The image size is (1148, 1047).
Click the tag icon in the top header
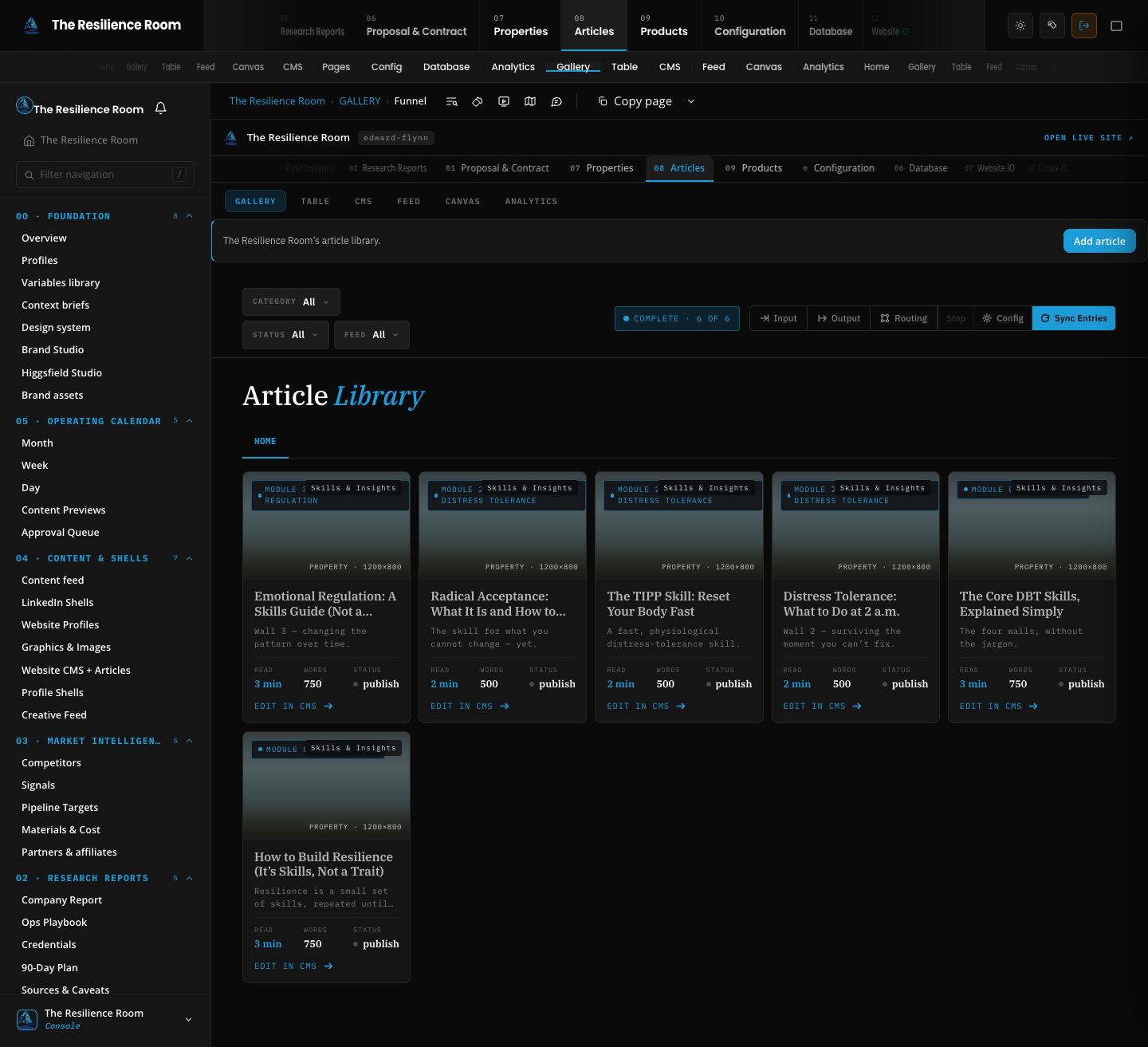[x=1052, y=26]
